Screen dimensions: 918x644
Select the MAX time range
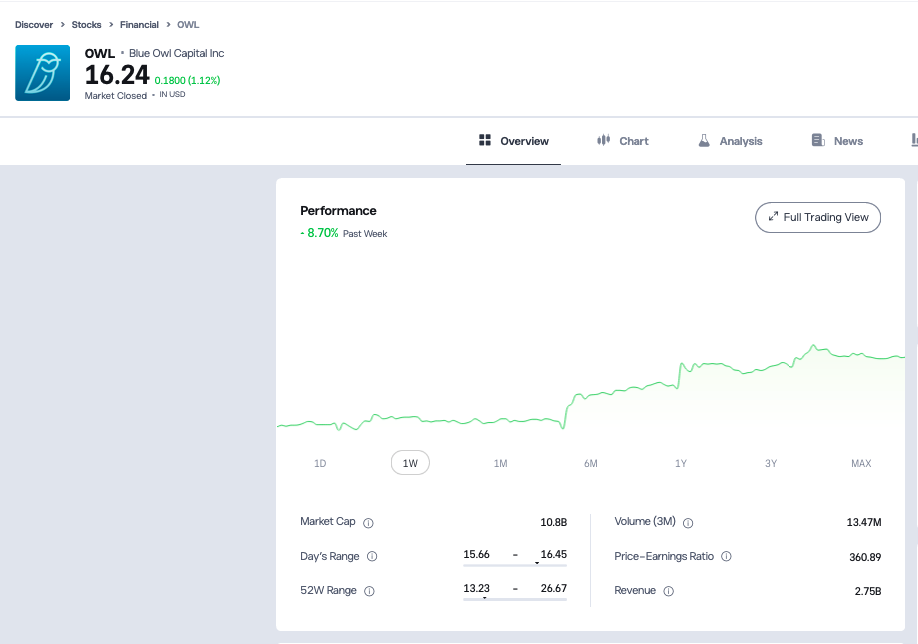[x=860, y=463]
